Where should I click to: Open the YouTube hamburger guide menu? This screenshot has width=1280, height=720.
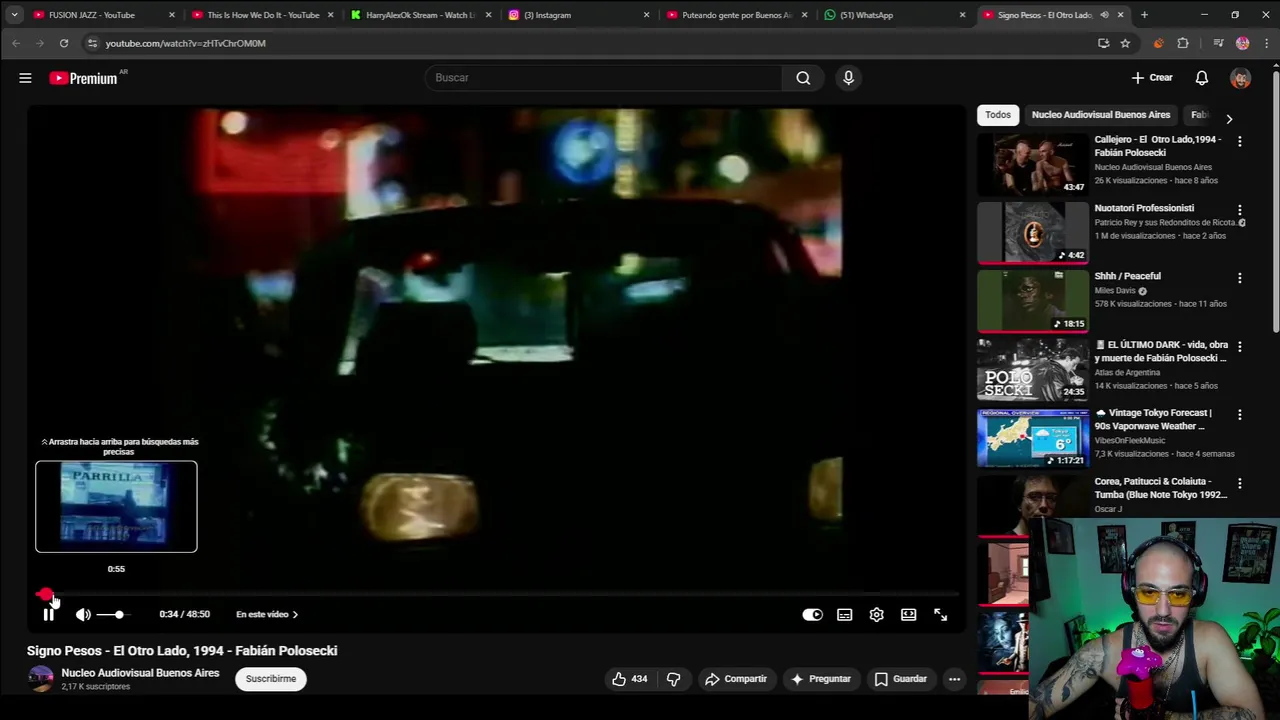[x=25, y=78]
